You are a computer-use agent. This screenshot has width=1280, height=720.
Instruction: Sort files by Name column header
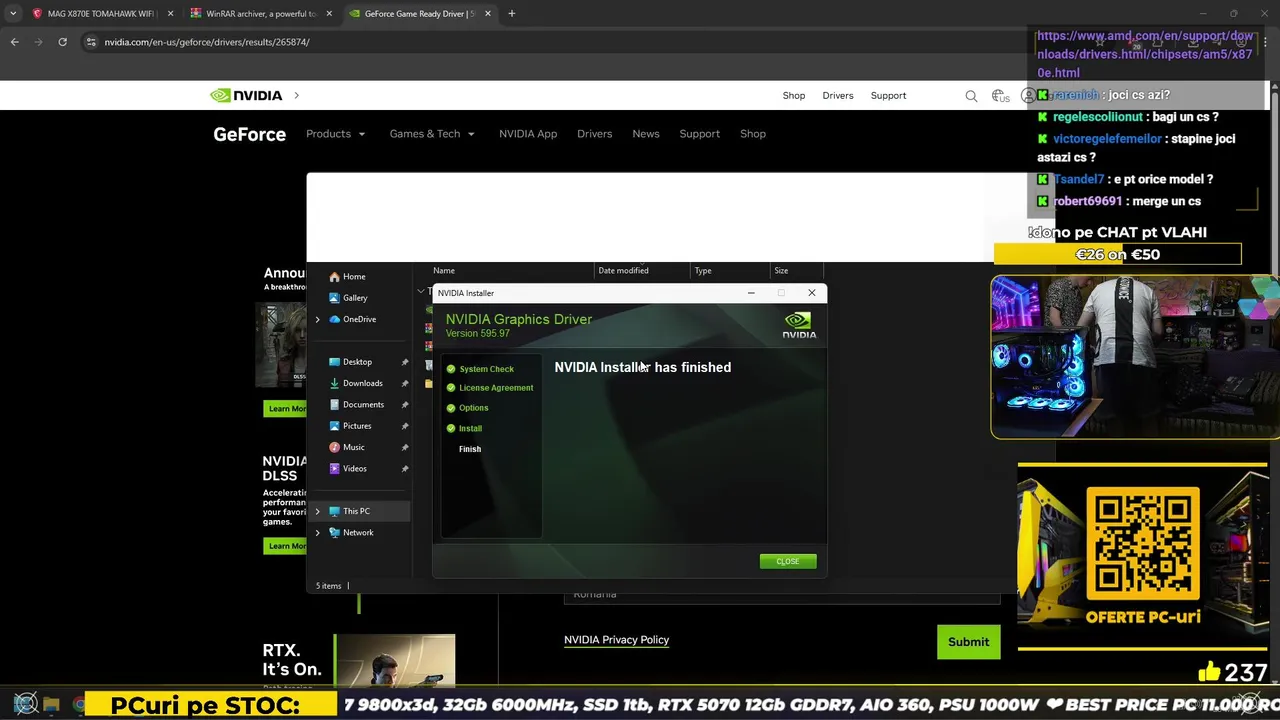pos(444,271)
